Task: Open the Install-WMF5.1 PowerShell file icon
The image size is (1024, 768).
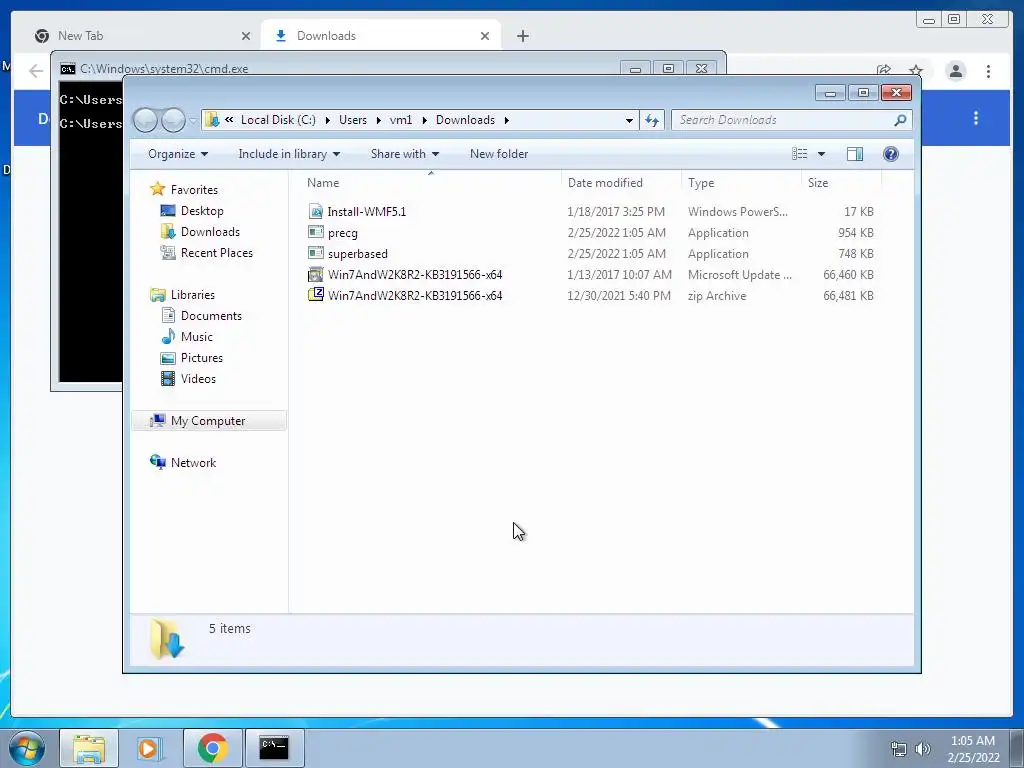Action: (x=316, y=212)
